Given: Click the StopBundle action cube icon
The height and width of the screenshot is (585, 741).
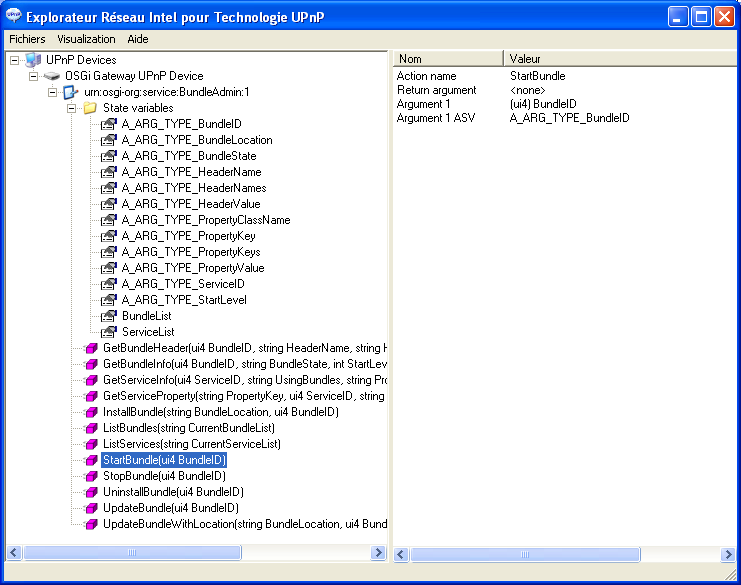Looking at the screenshot, I should [90, 476].
